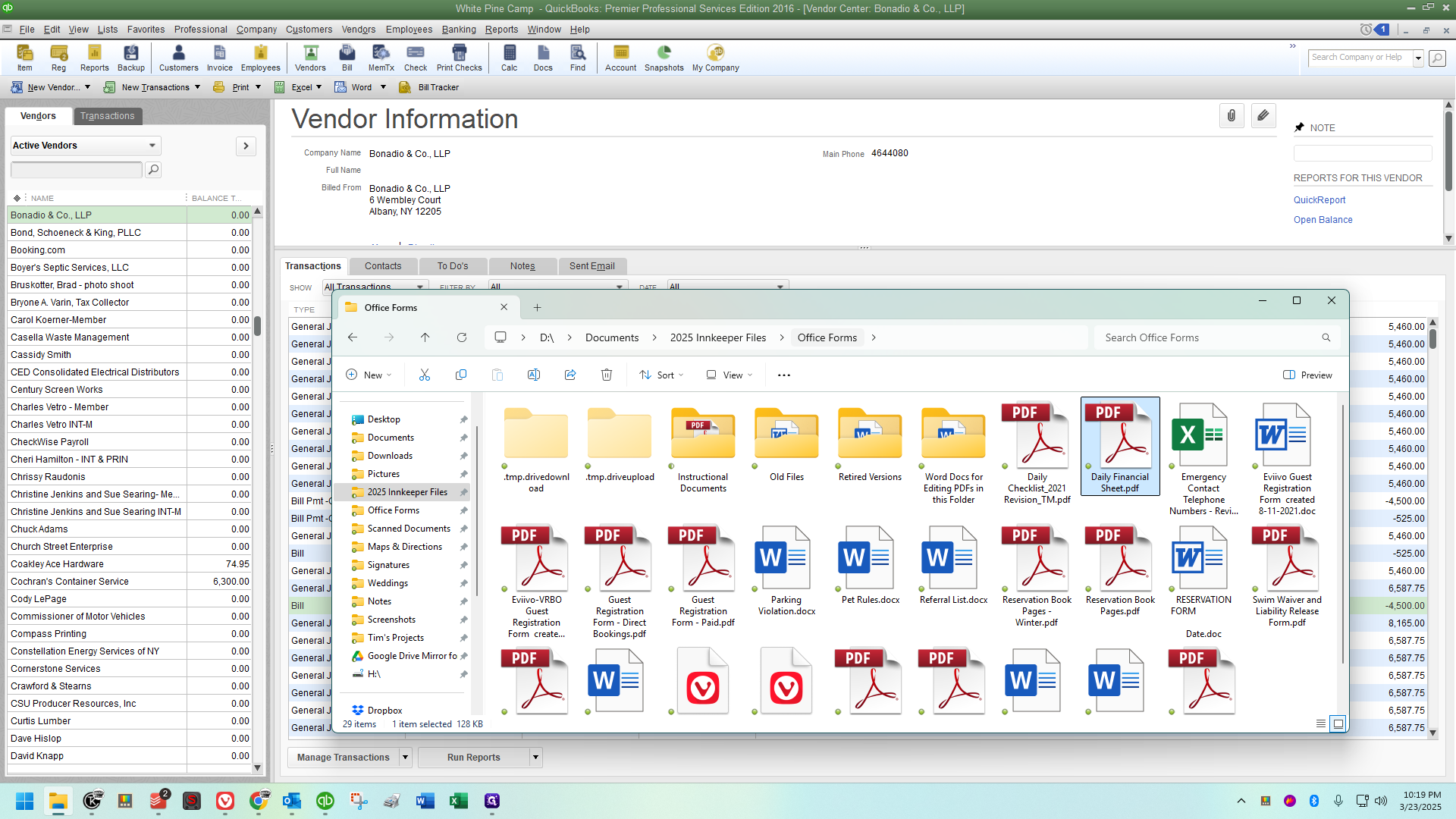The width and height of the screenshot is (1456, 819).
Task: Click the Windows Start button
Action: [25, 801]
